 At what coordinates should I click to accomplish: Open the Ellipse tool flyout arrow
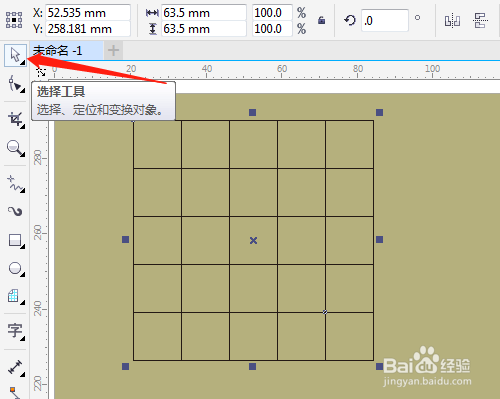coord(22,275)
